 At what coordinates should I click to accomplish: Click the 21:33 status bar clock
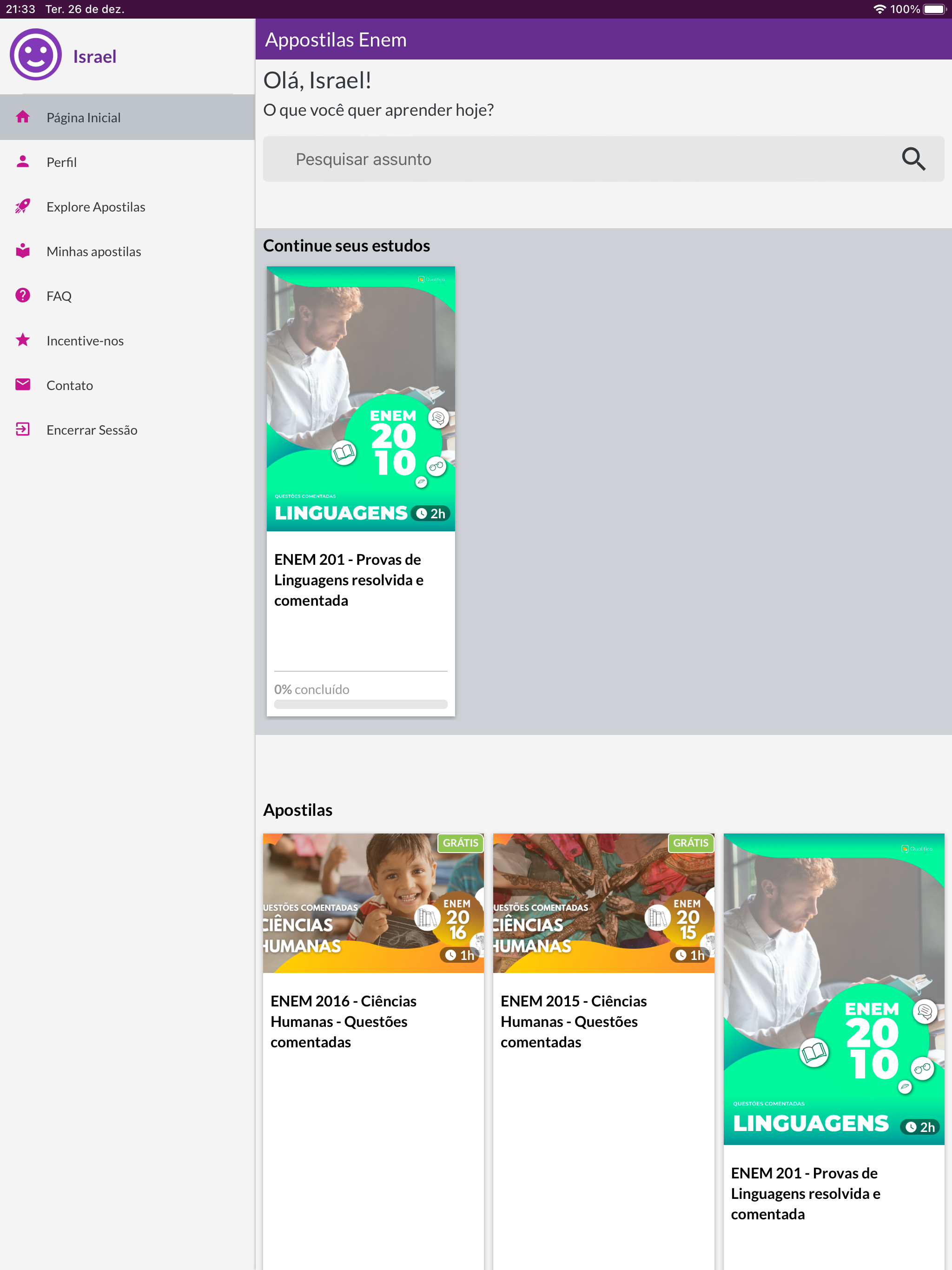pyautogui.click(x=20, y=9)
